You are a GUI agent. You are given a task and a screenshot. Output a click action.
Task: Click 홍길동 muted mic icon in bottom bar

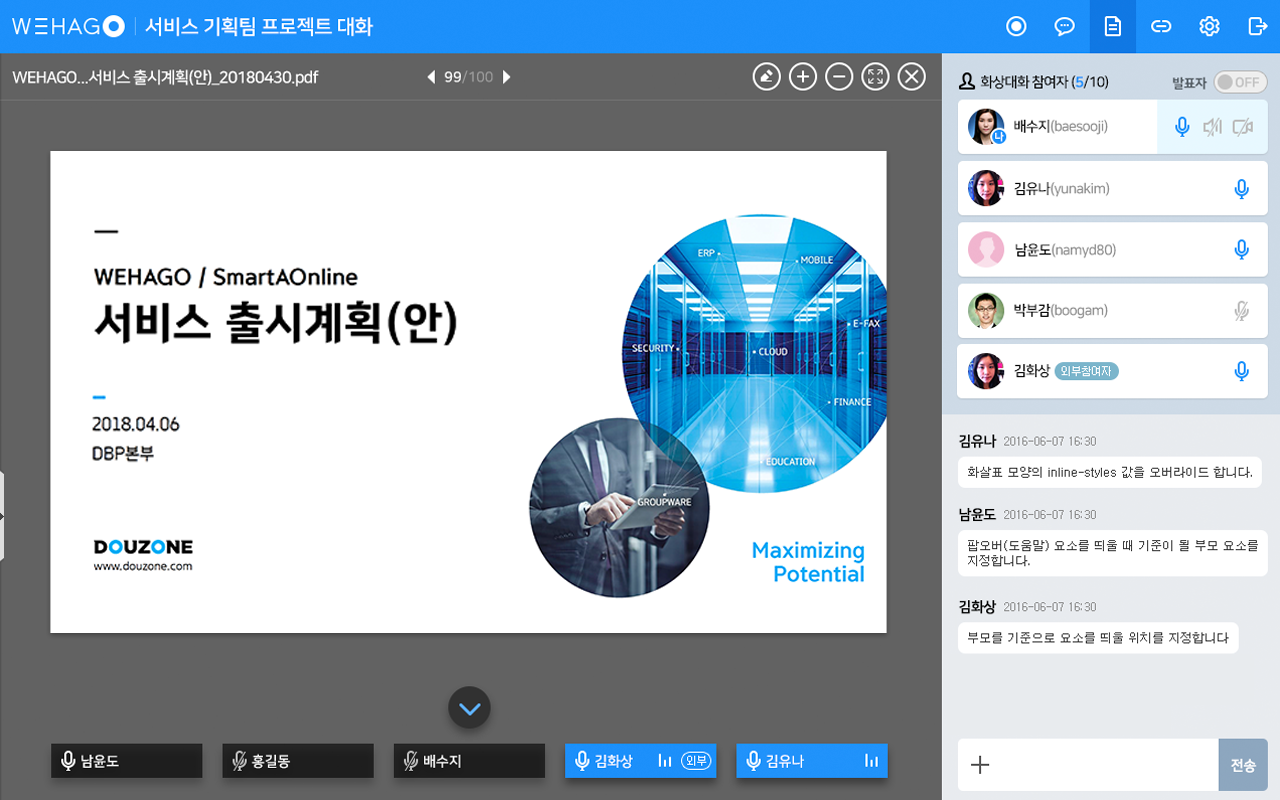click(x=239, y=761)
